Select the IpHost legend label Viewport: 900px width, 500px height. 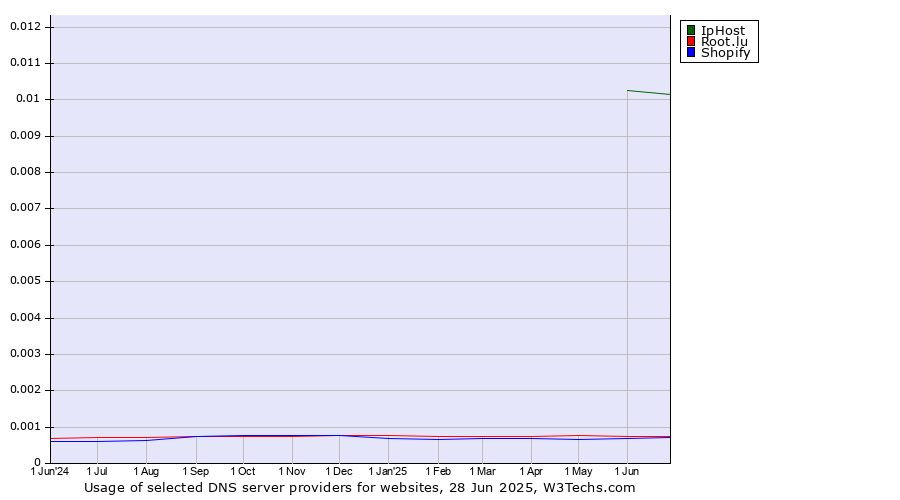click(x=723, y=31)
